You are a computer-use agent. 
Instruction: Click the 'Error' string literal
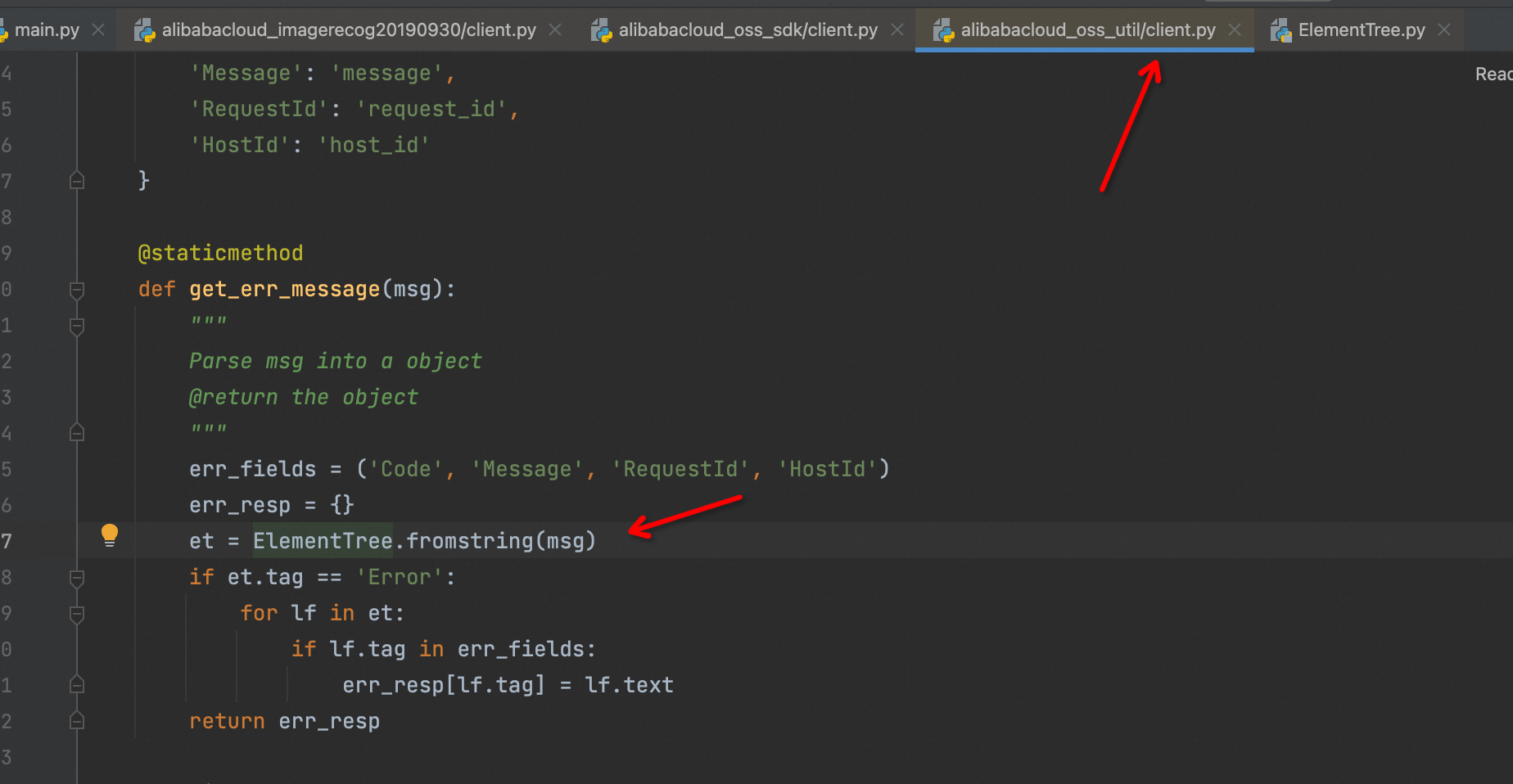[x=400, y=577]
